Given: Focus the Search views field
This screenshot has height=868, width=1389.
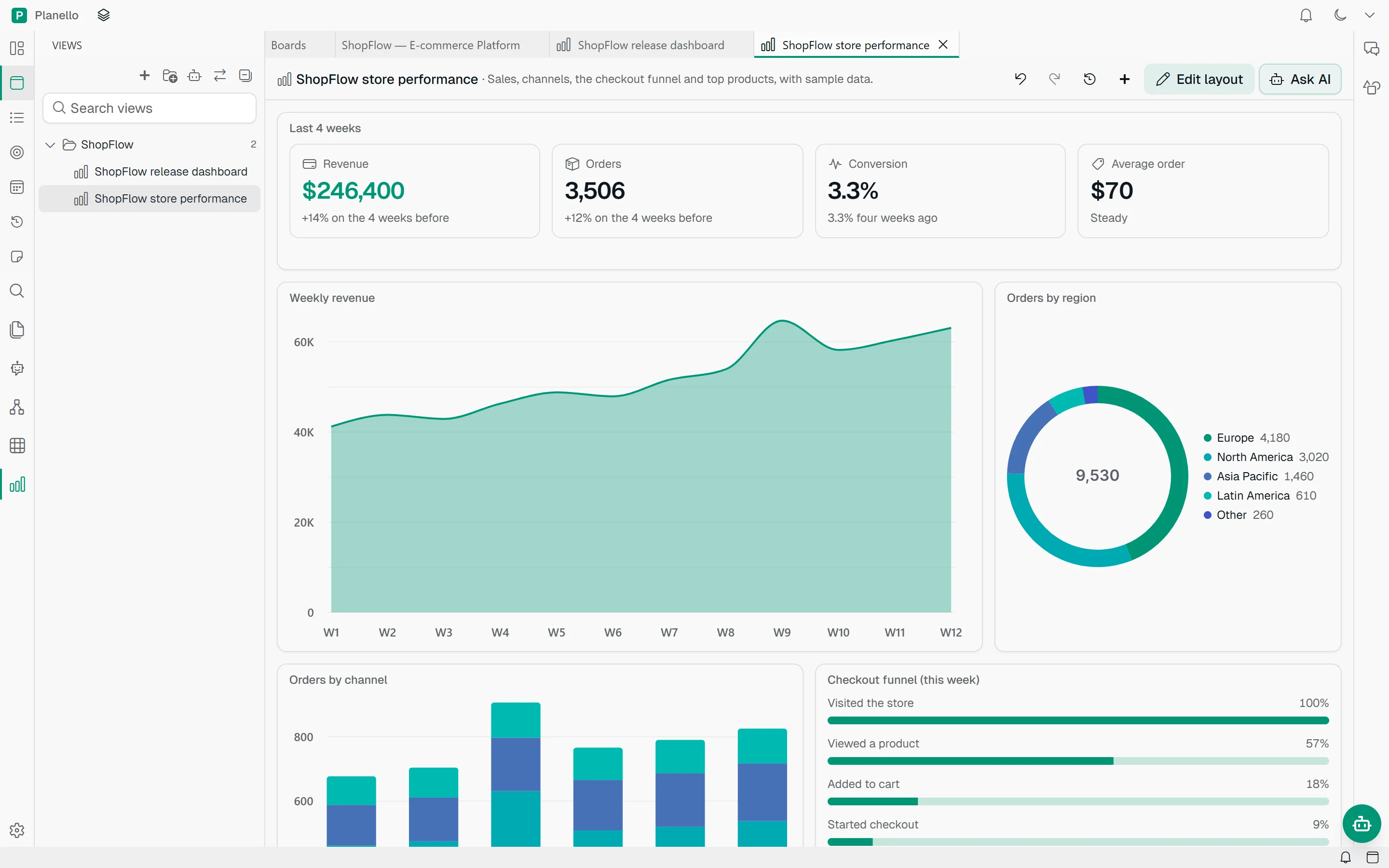Looking at the screenshot, I should click(149, 108).
